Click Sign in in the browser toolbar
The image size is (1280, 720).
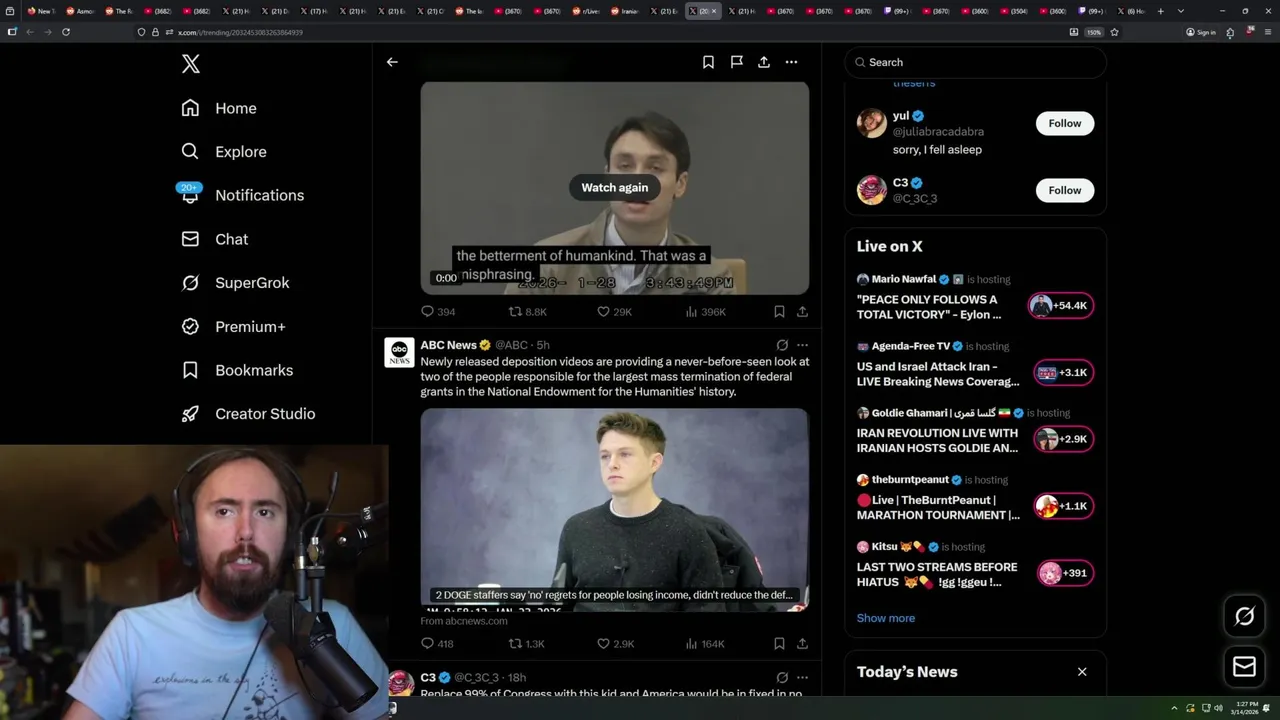(x=1201, y=32)
